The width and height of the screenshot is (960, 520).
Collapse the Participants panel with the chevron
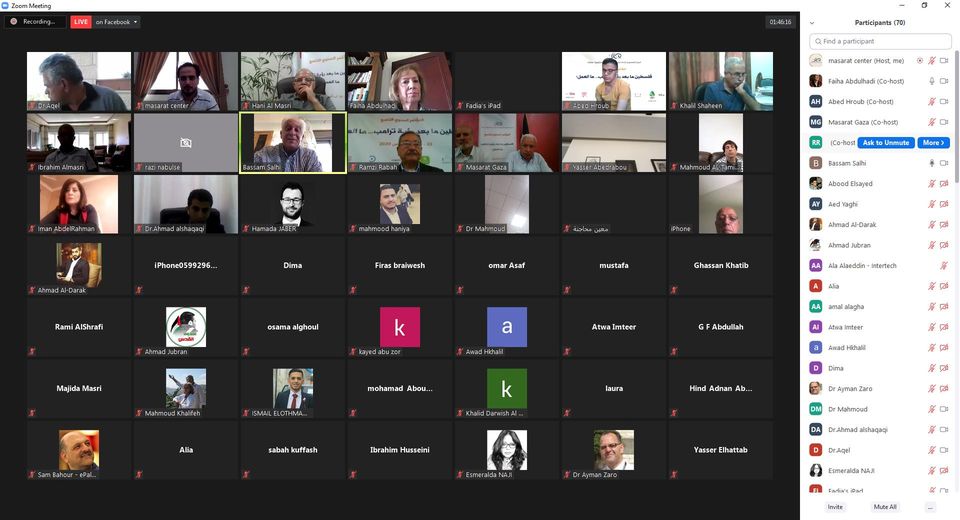(x=812, y=23)
